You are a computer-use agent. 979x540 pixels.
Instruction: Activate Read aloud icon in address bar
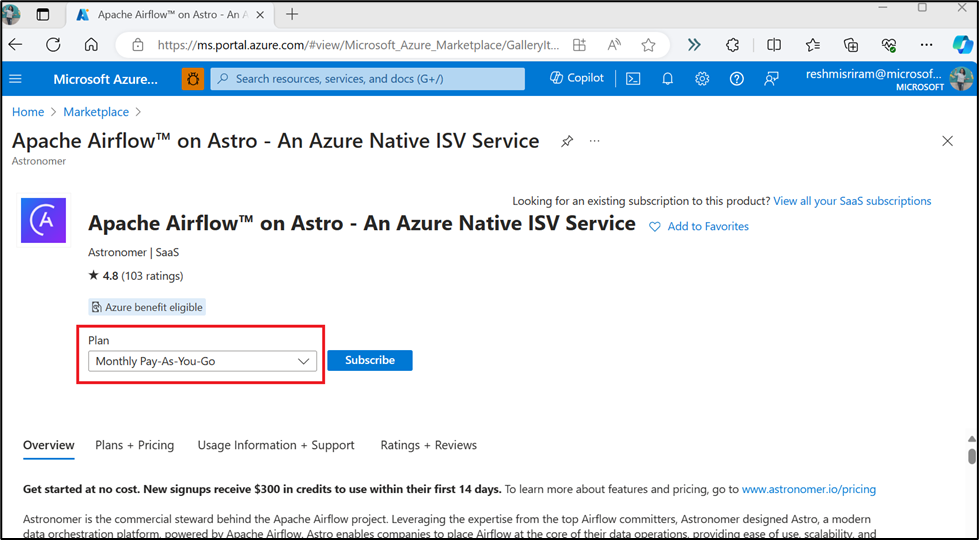point(614,45)
